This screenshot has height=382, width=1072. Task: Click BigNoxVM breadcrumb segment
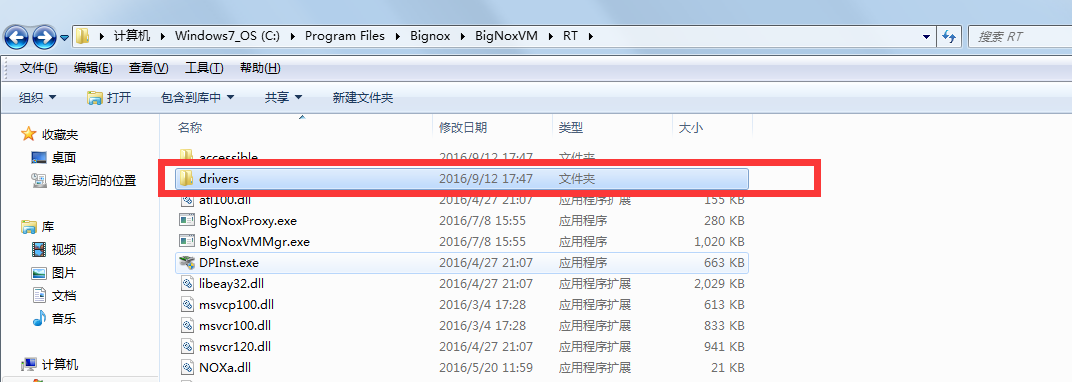506,36
